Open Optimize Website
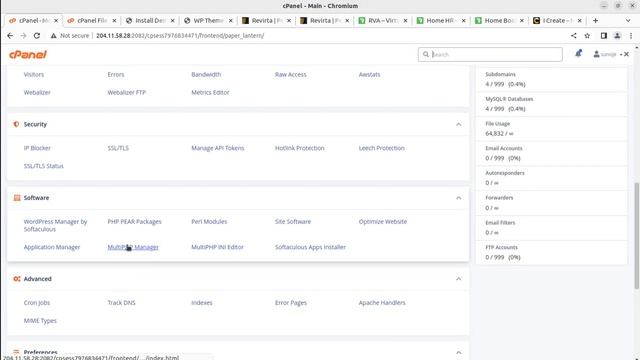 (383, 222)
